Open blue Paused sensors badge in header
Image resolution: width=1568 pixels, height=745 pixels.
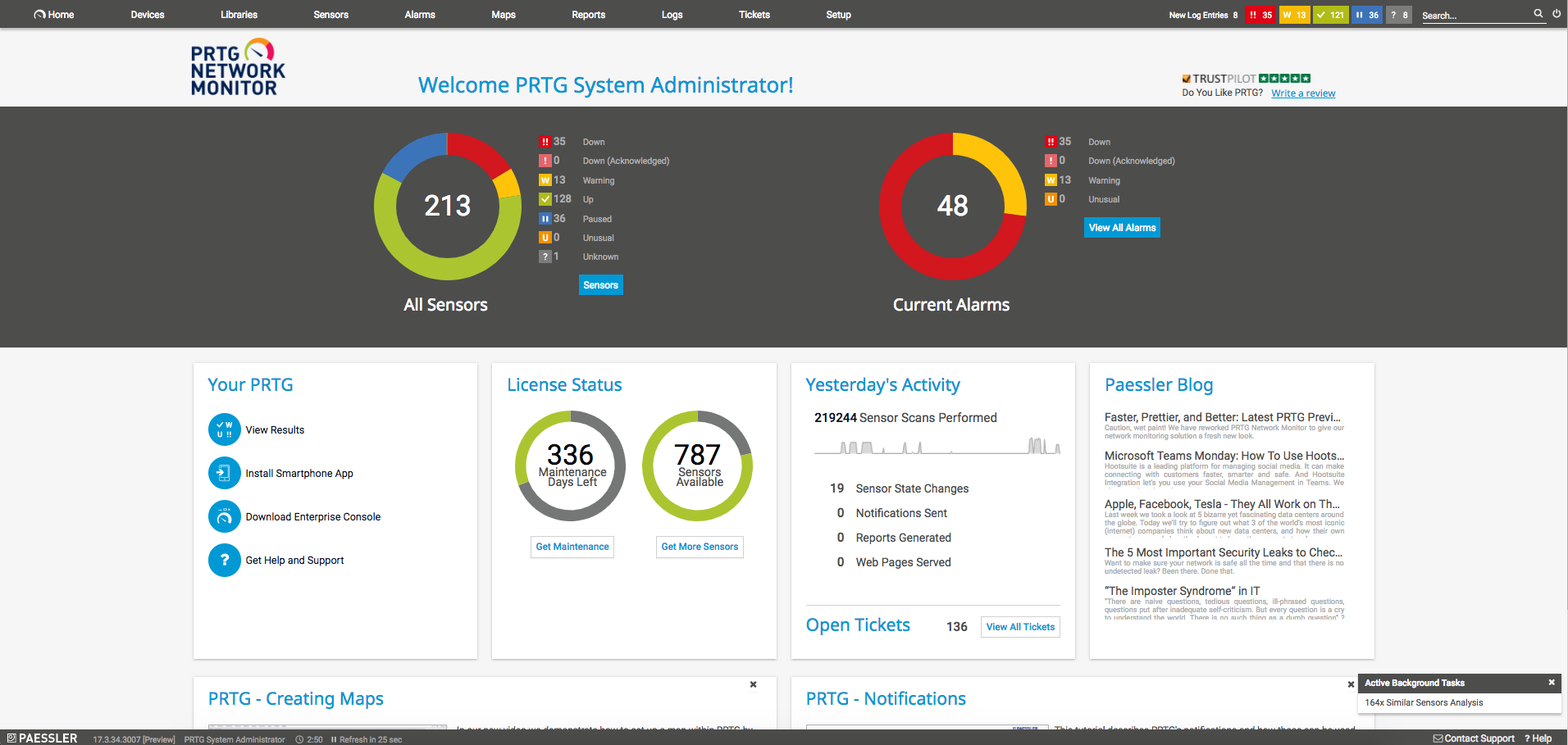(1367, 15)
